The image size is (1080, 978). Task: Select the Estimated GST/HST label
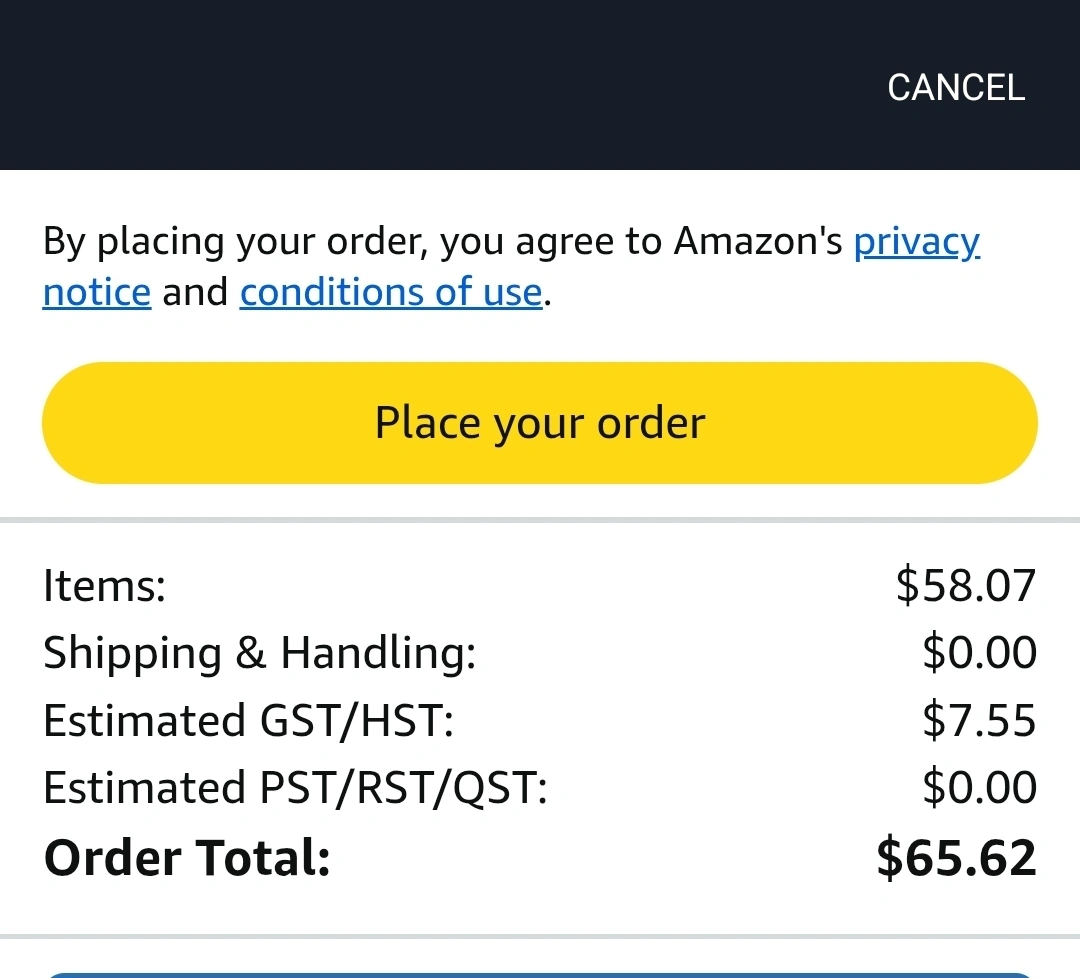coord(248,721)
